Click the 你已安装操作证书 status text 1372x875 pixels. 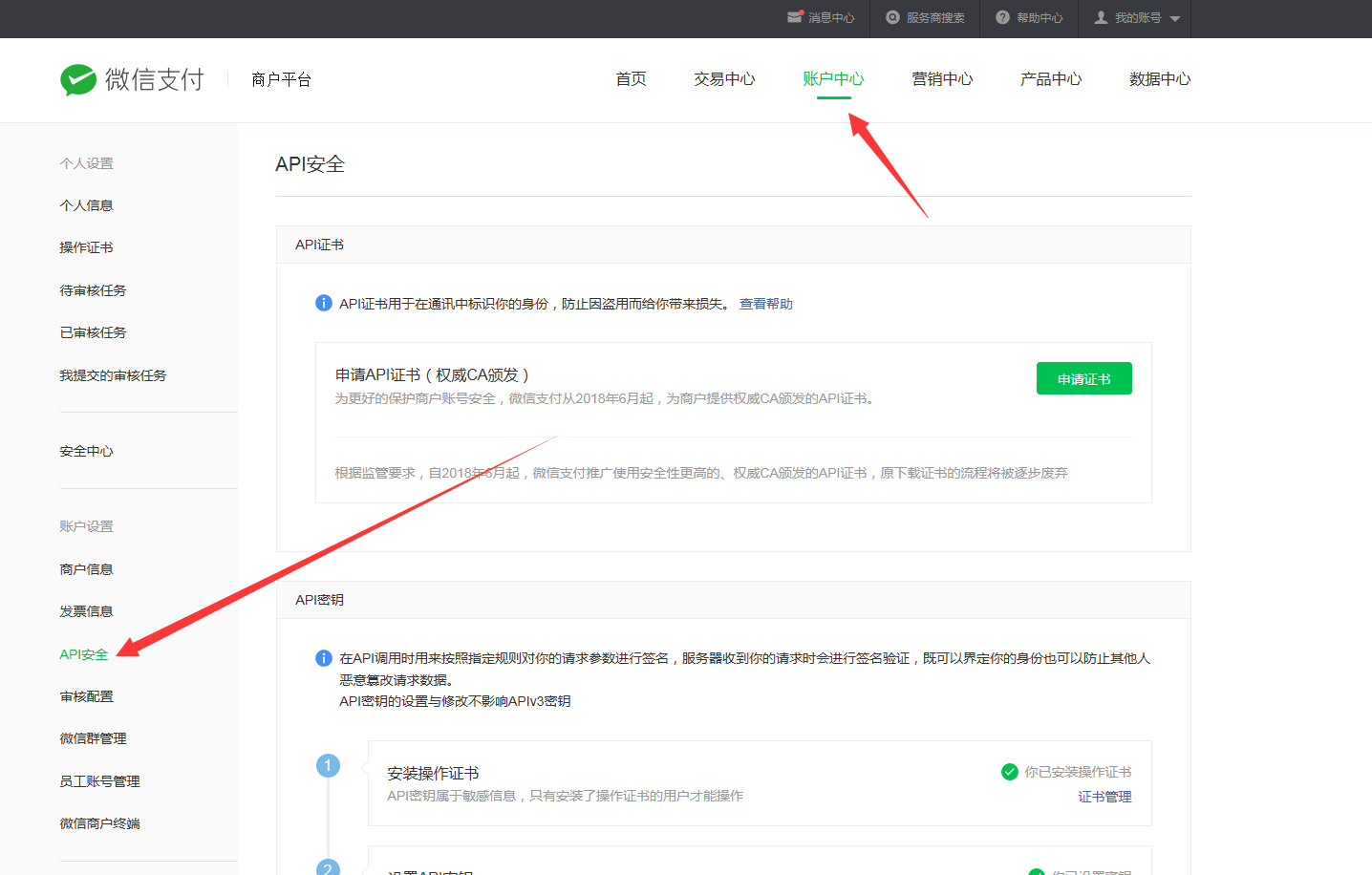pyautogui.click(x=1078, y=772)
